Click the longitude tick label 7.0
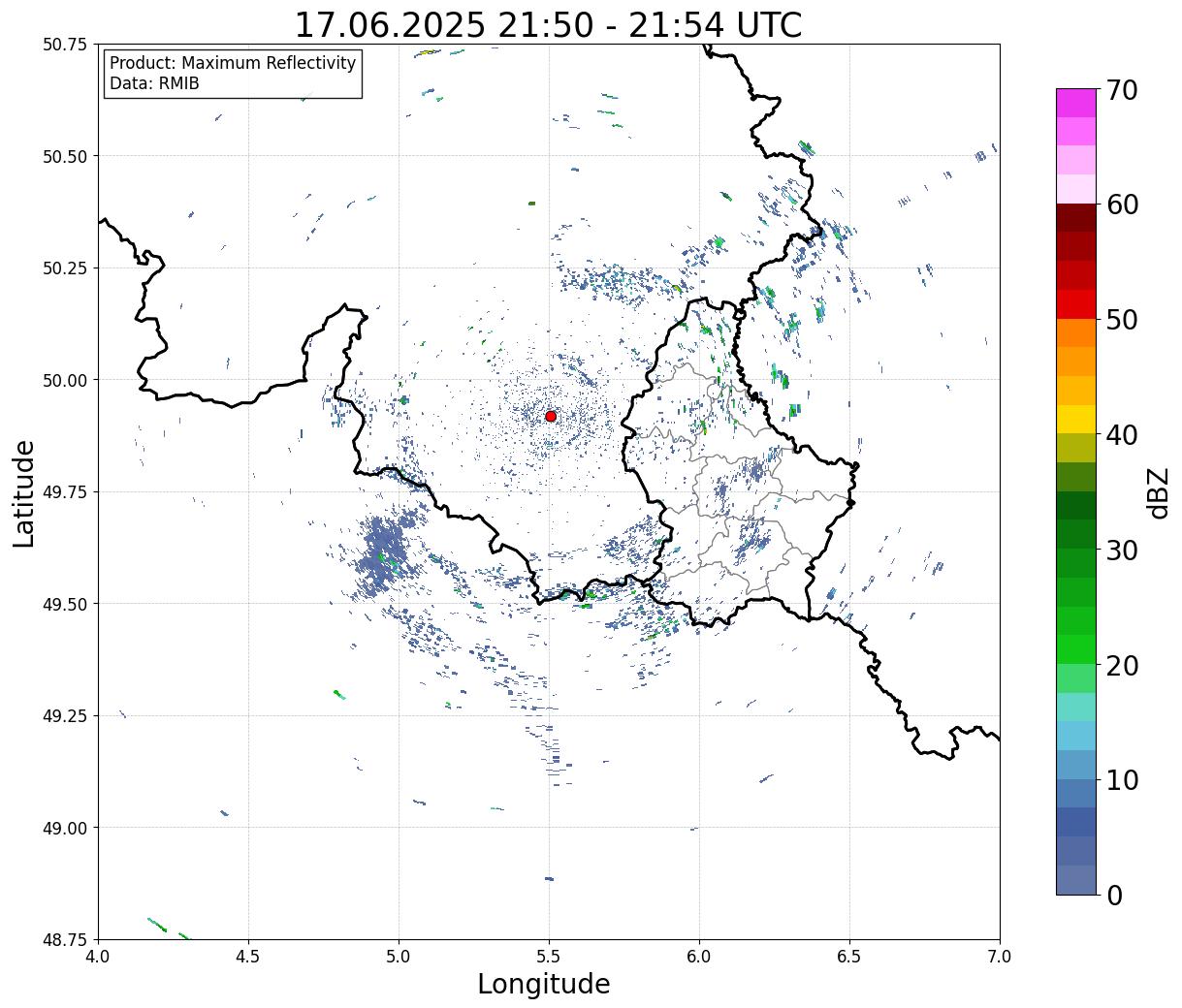Viewport: 1182px width, 1008px height. [x=1000, y=957]
